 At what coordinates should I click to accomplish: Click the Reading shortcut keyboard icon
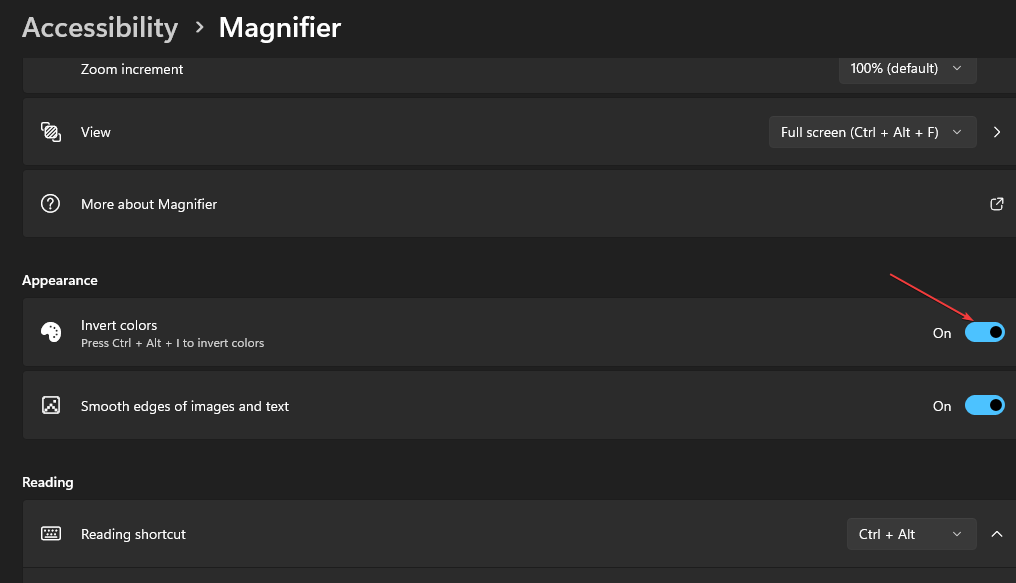pyautogui.click(x=50, y=534)
